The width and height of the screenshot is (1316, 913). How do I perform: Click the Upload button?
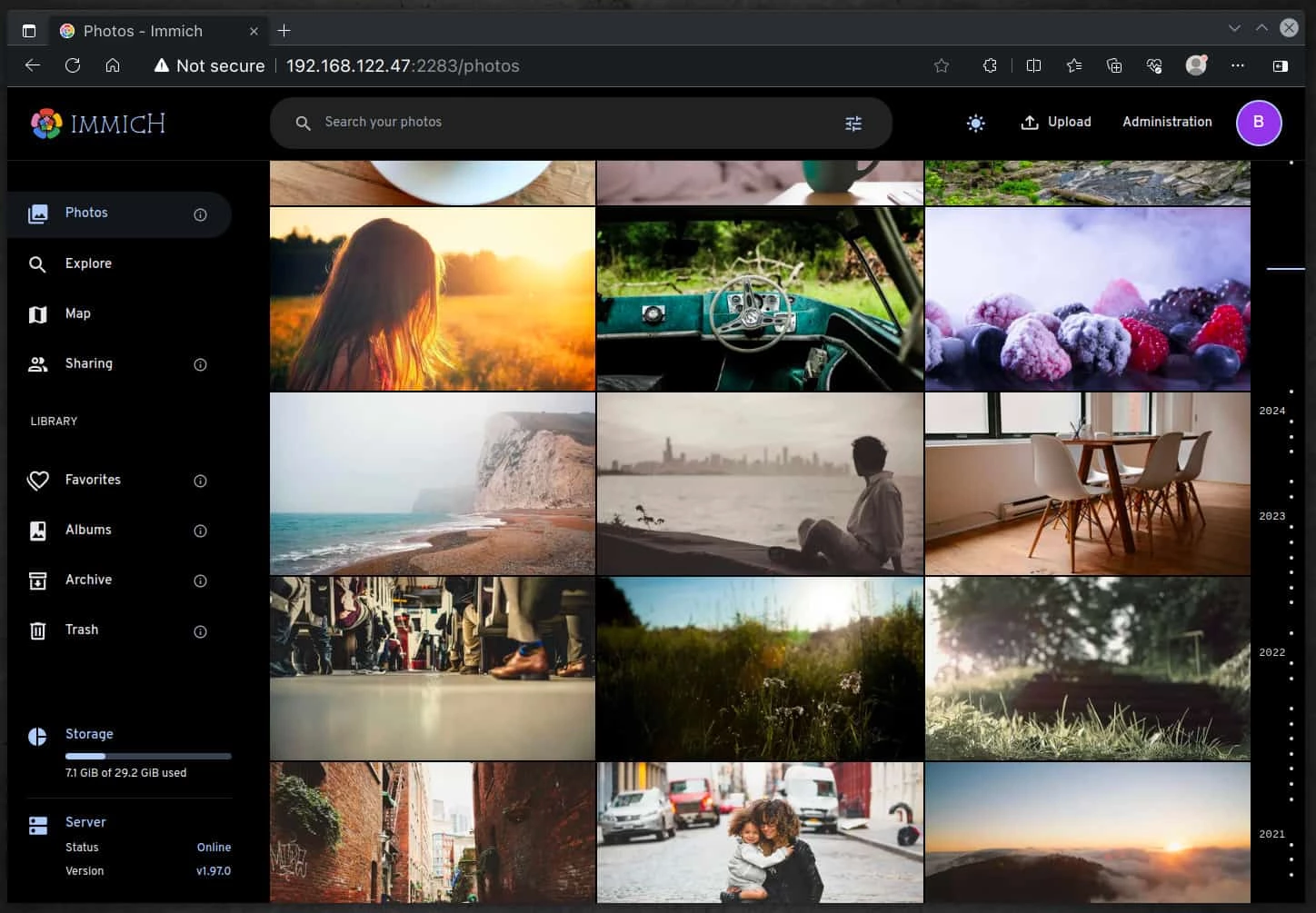[x=1056, y=123]
